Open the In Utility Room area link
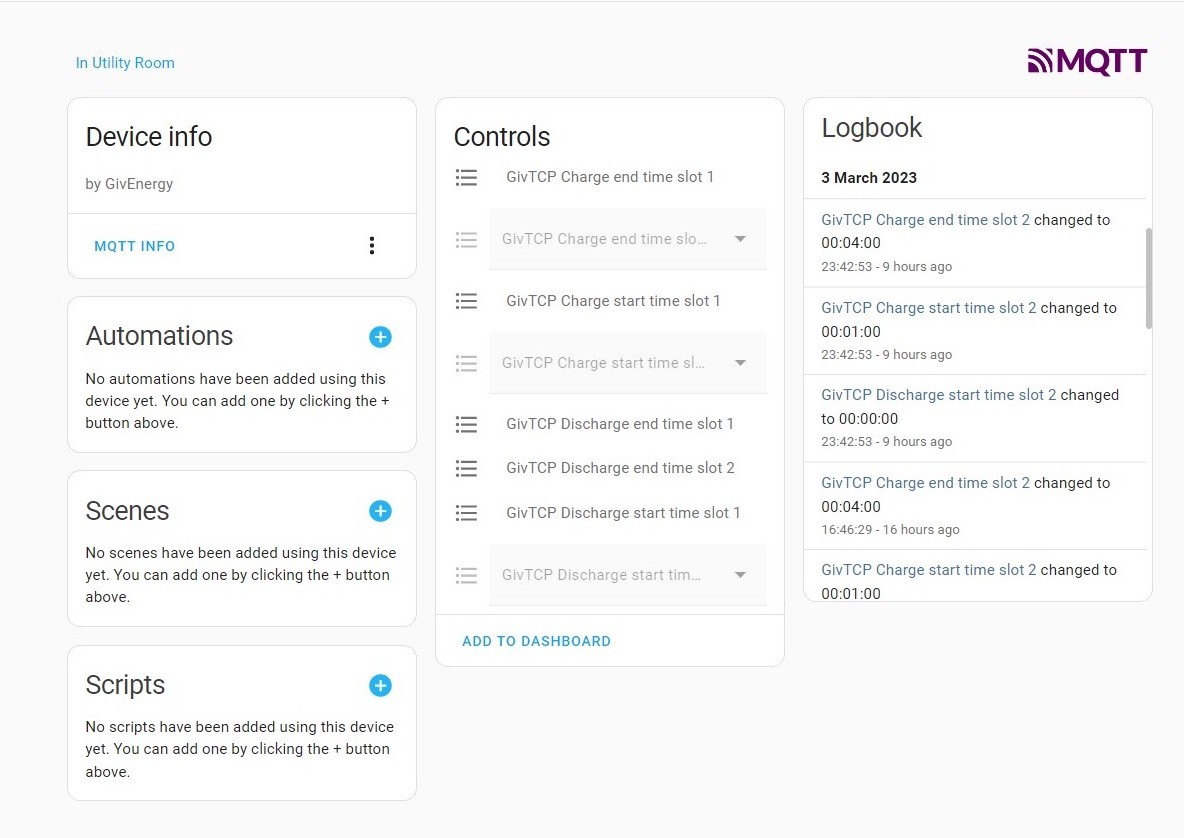The image size is (1184, 838). (x=125, y=63)
